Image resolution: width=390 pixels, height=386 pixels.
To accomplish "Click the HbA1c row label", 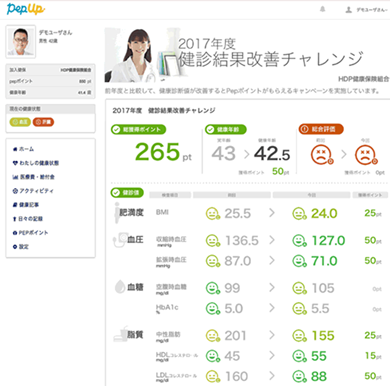I will tap(167, 309).
